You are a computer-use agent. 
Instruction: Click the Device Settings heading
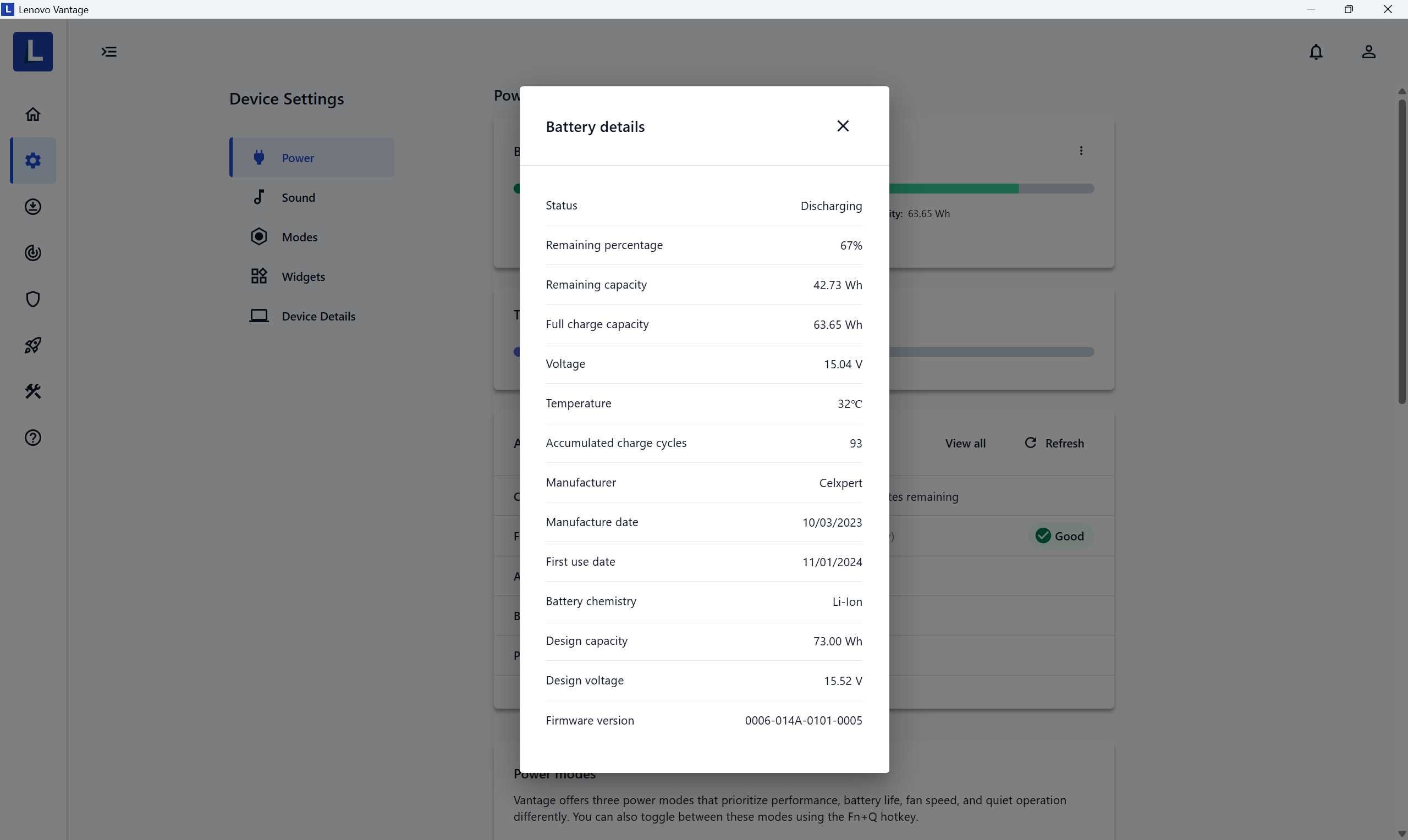click(x=287, y=98)
